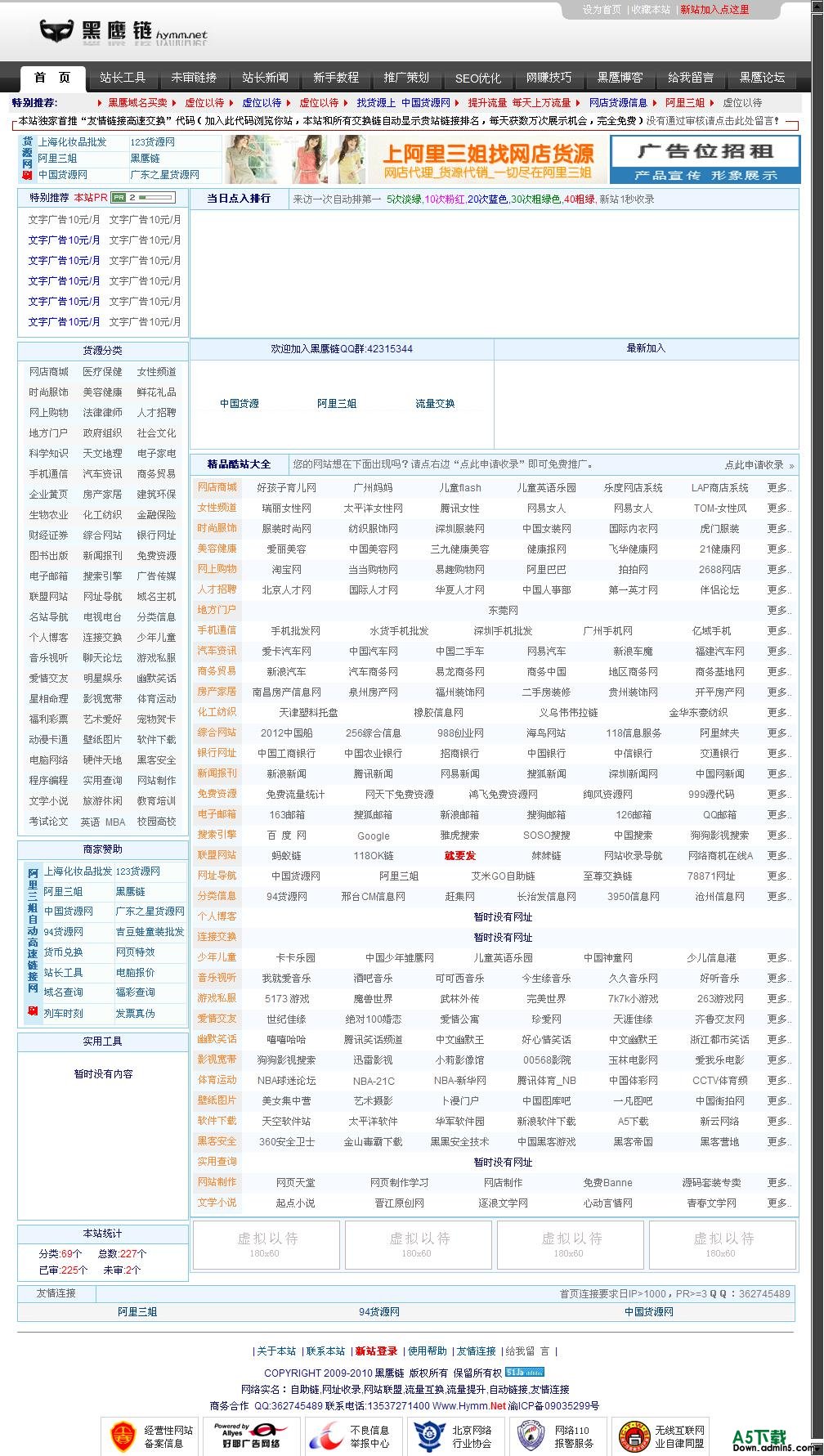Open the 163邮箱 link
The height and width of the screenshot is (1456, 824).
286,815
